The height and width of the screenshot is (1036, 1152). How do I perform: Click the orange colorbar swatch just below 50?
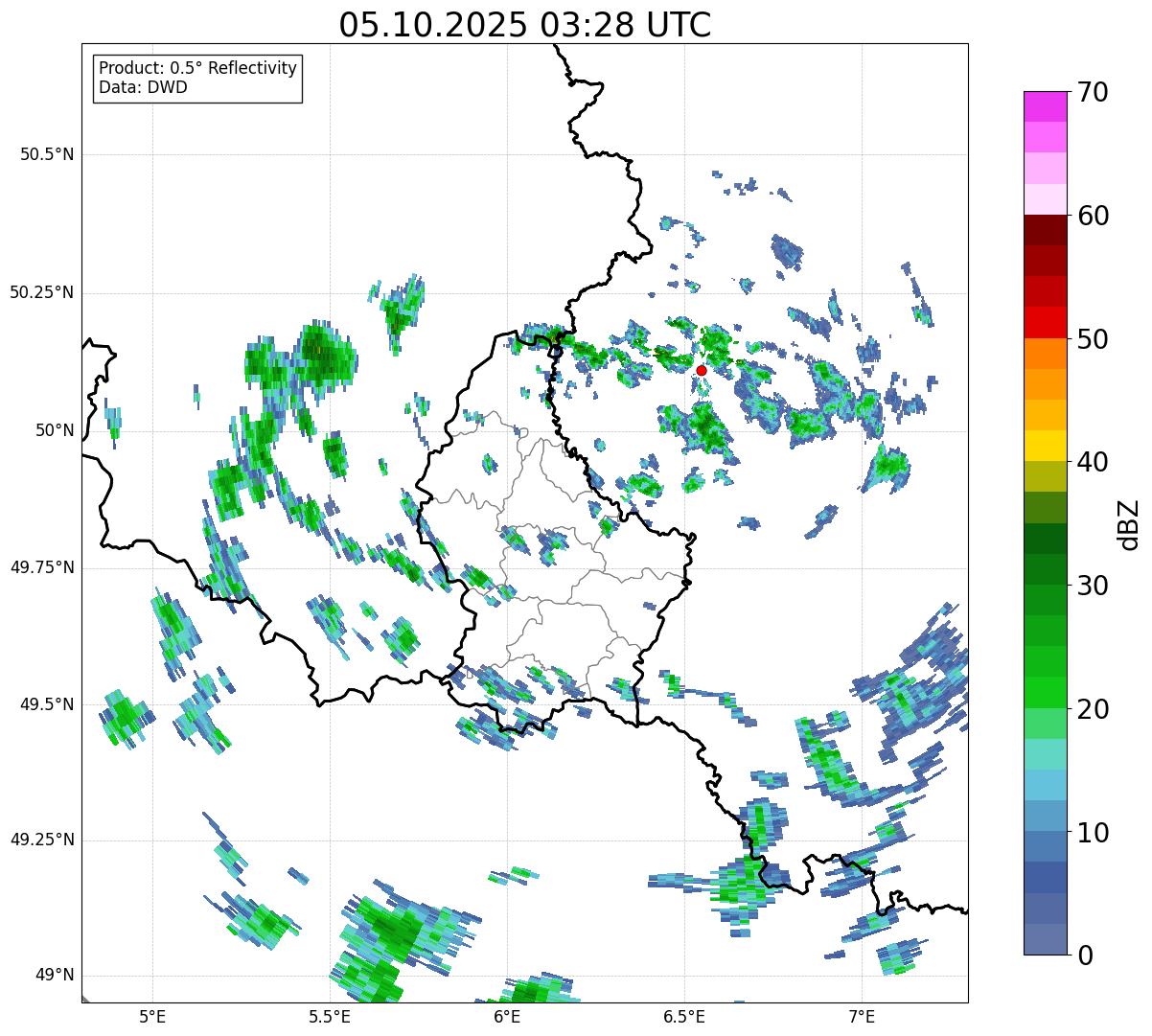tap(1046, 354)
